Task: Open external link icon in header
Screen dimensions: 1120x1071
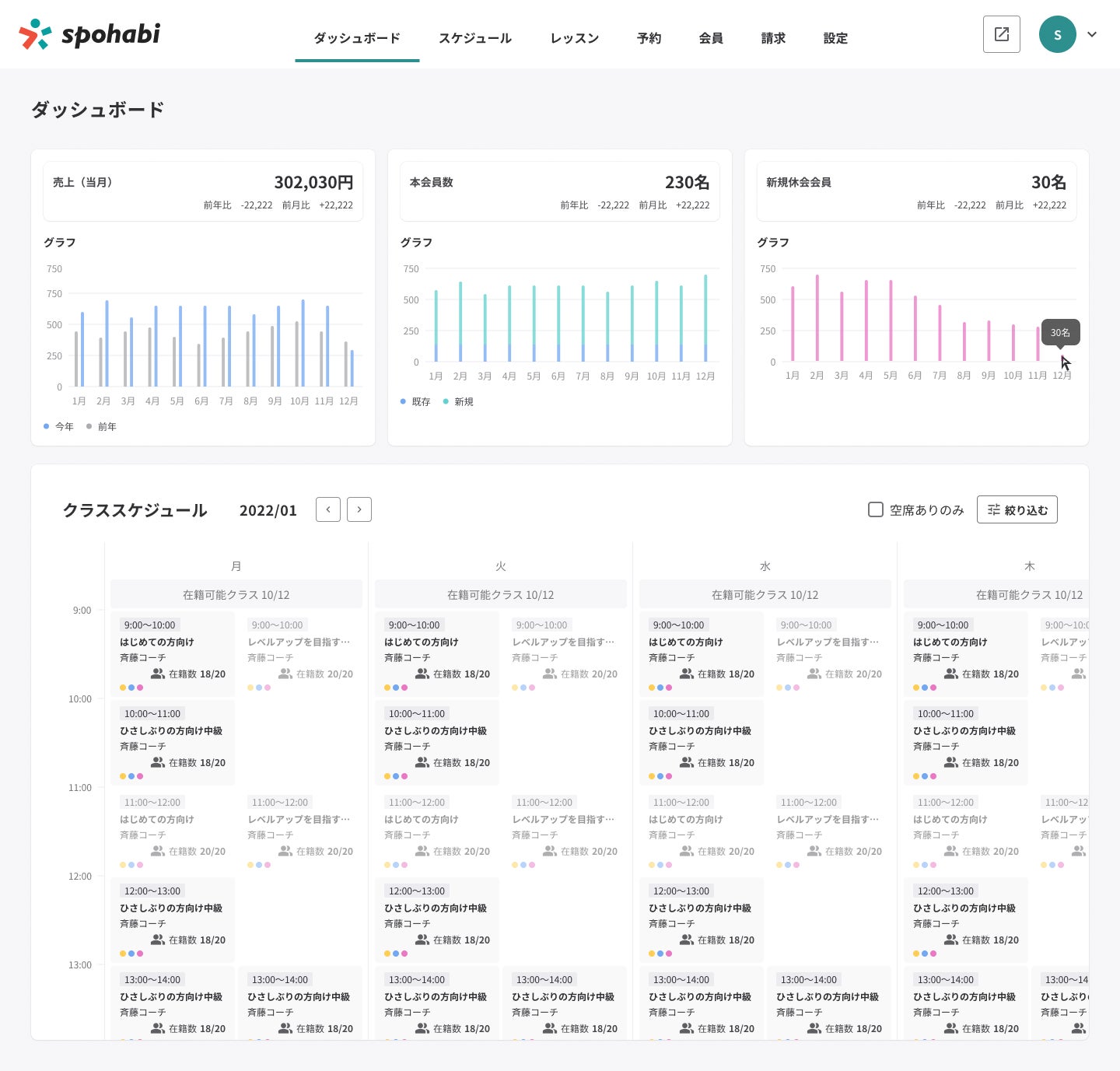Action: pos(1001,34)
